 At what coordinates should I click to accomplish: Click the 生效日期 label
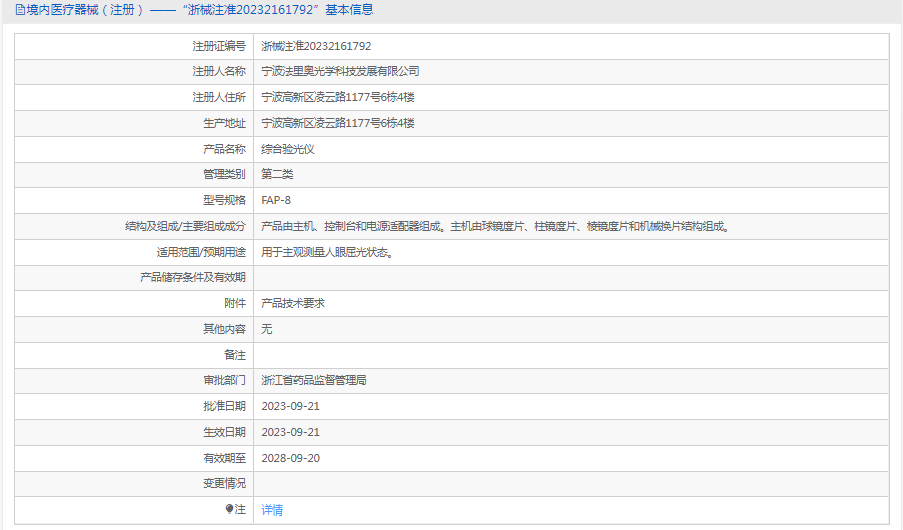point(224,432)
